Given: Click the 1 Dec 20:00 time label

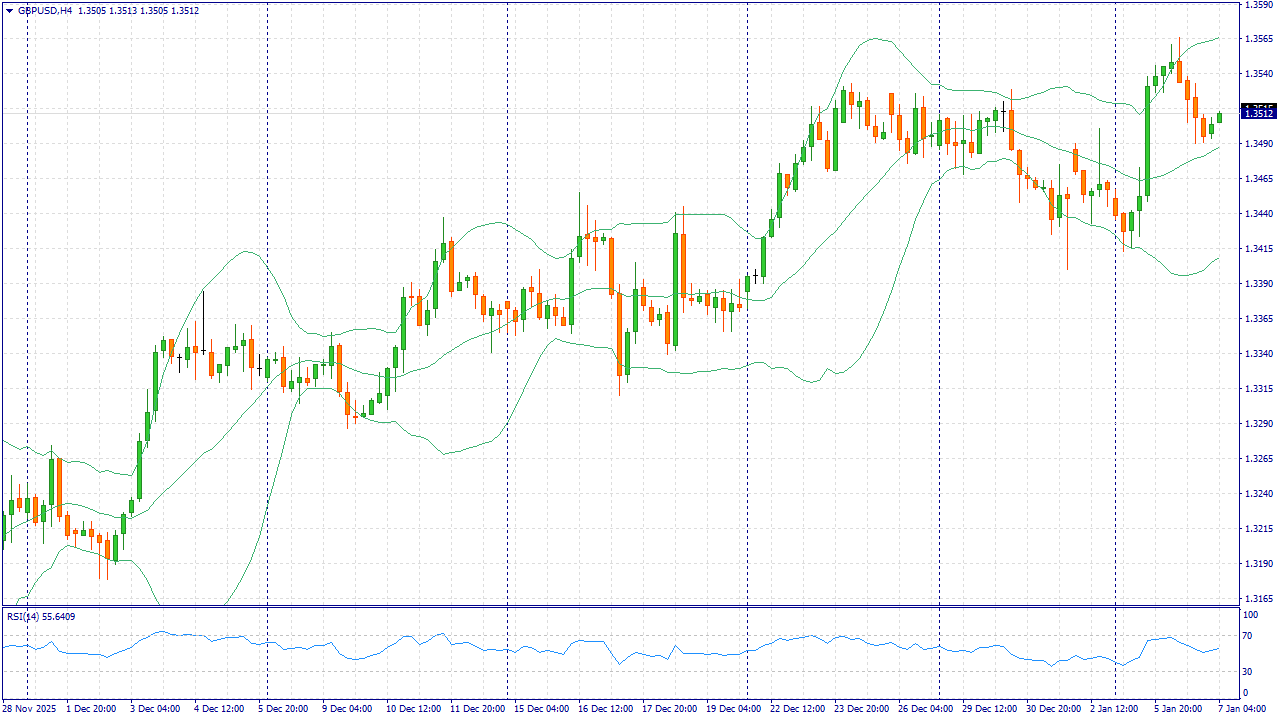Looking at the screenshot, I should 92,709.
